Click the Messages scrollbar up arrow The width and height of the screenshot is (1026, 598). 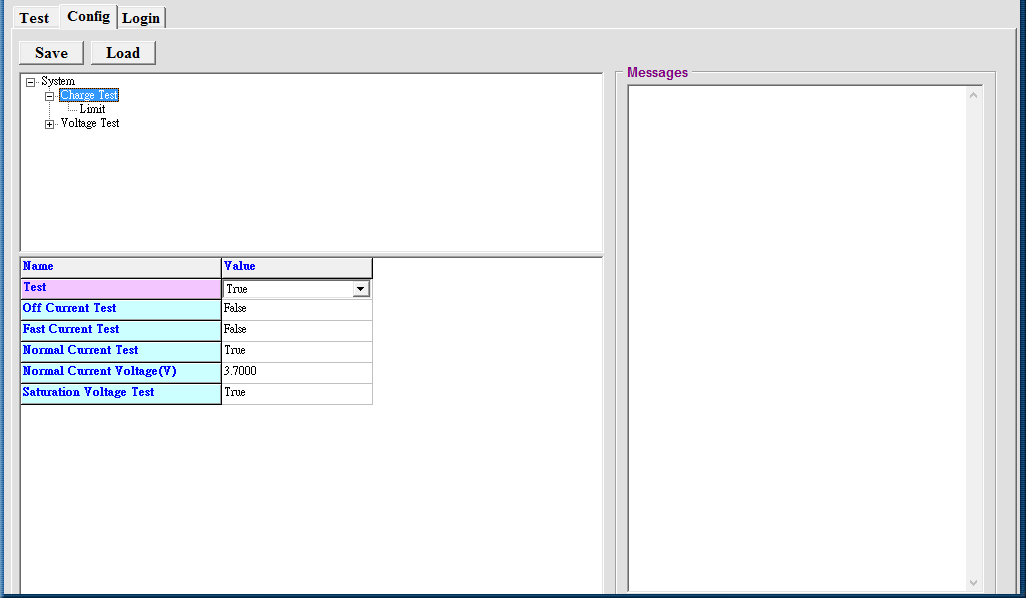coord(974,96)
